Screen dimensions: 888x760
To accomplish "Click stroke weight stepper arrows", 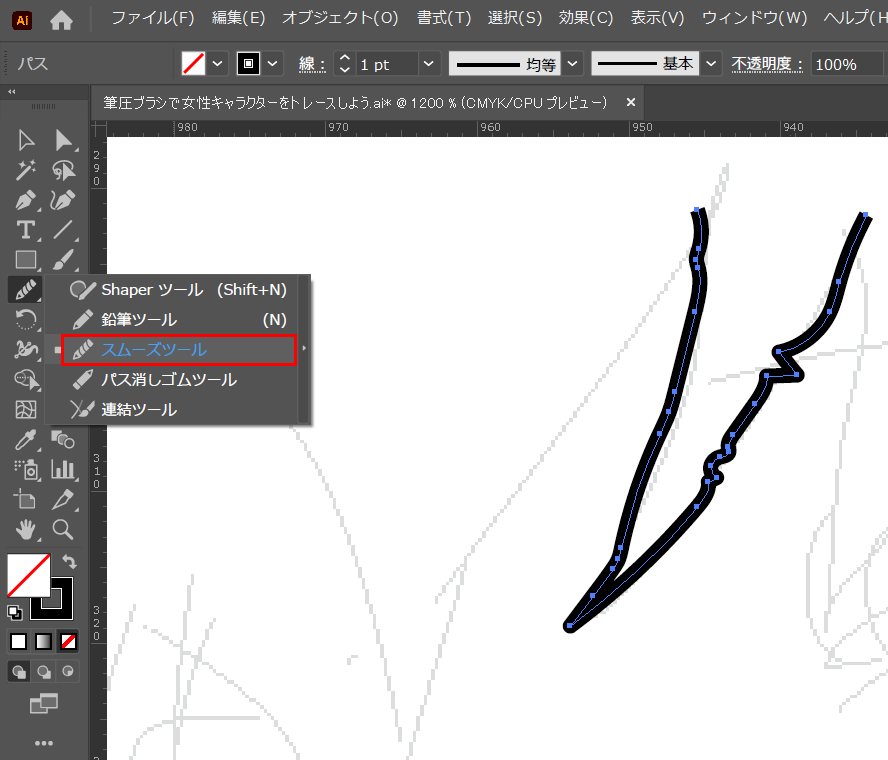I will point(345,64).
